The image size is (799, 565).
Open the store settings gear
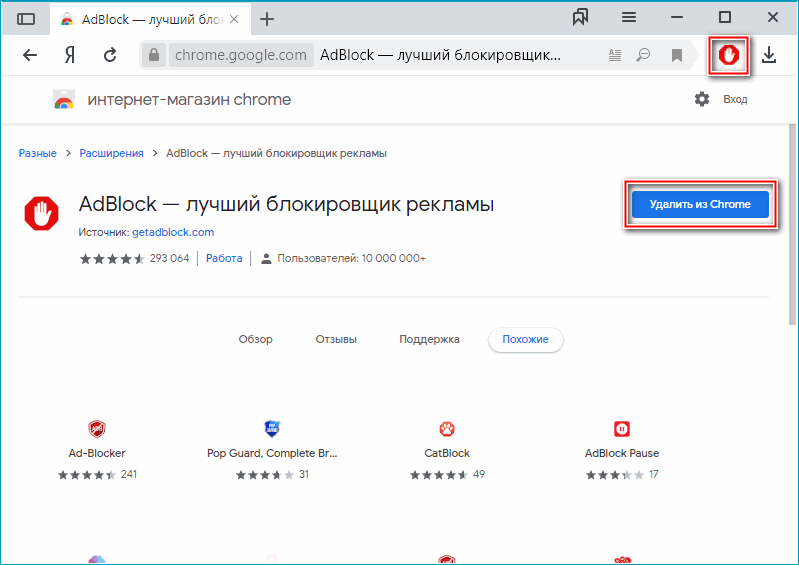point(702,99)
